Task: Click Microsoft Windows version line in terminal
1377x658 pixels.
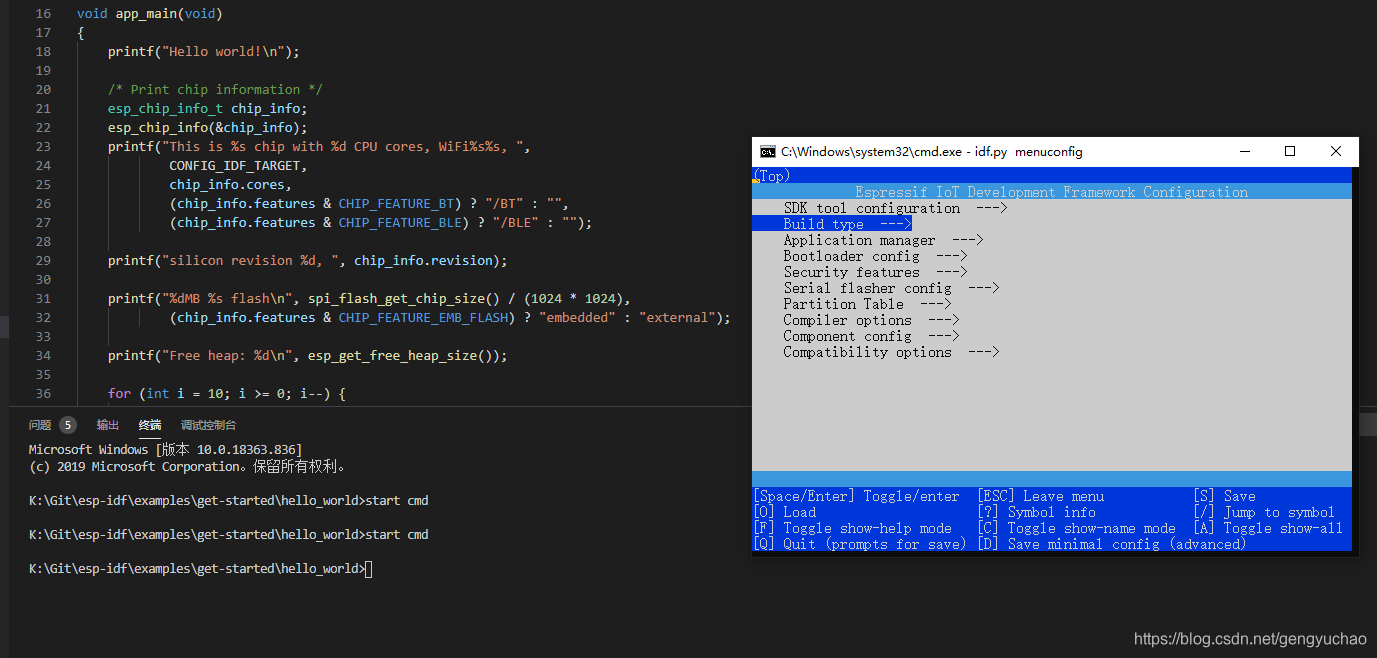Action: point(165,450)
